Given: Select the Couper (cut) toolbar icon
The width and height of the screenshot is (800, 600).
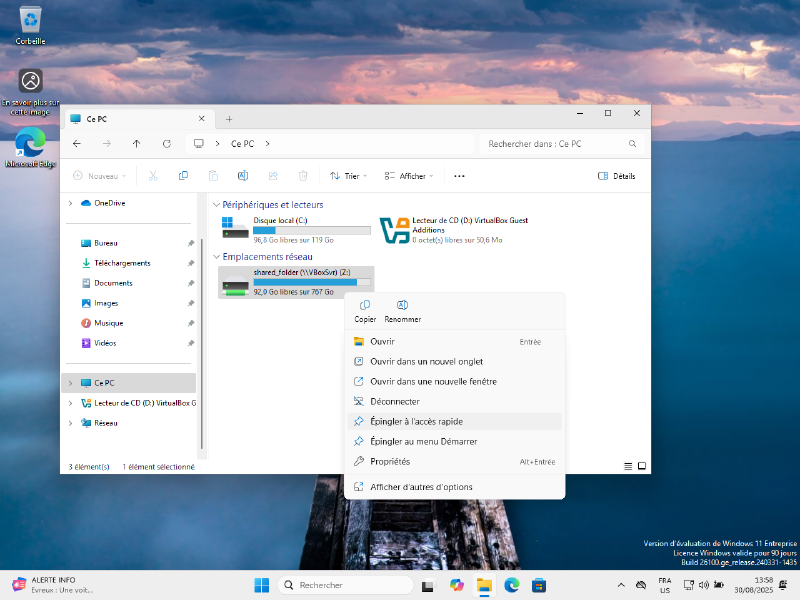Looking at the screenshot, I should (x=155, y=175).
